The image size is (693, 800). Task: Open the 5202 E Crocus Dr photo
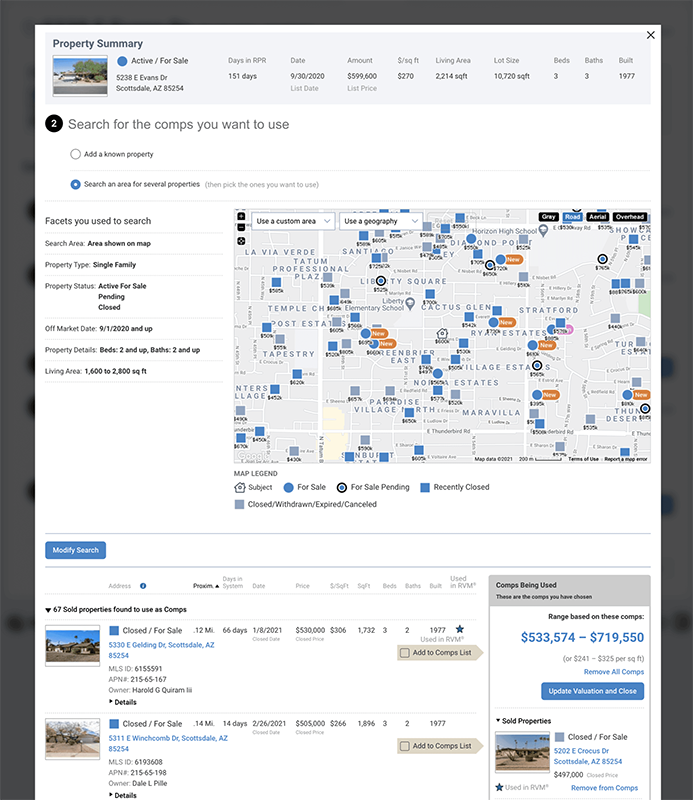[522, 754]
